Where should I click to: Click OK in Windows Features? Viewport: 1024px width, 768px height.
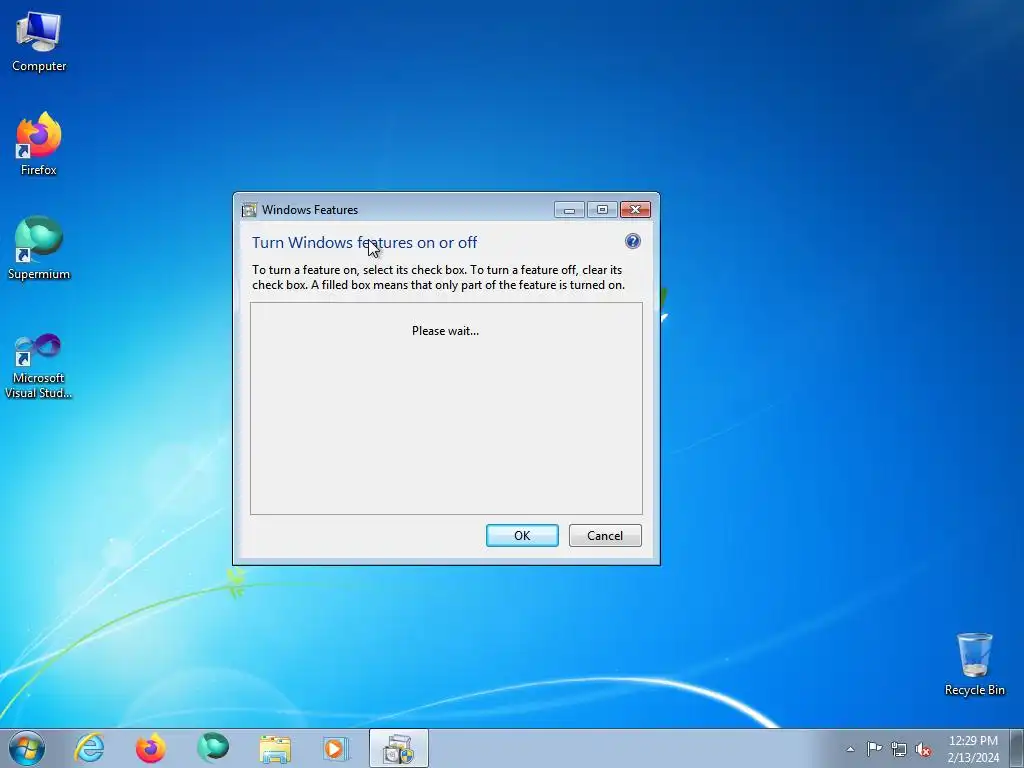[522, 536]
